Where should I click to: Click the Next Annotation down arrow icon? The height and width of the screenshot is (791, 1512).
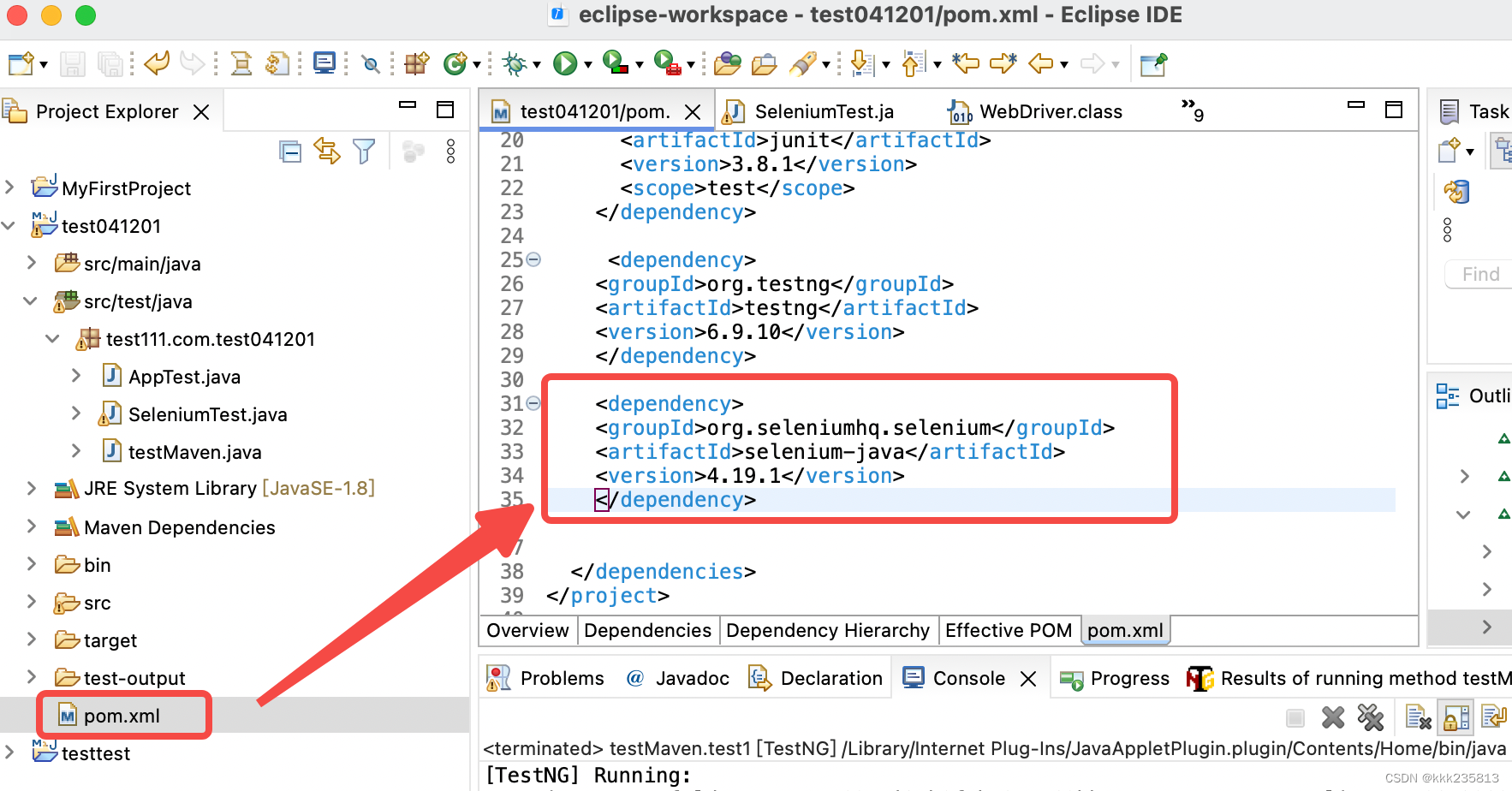click(862, 63)
